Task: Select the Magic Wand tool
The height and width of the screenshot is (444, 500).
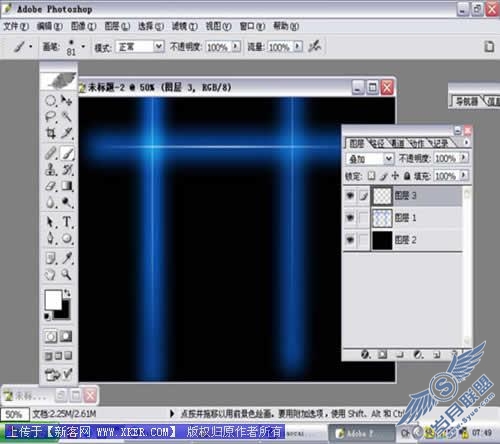Action: (x=67, y=116)
